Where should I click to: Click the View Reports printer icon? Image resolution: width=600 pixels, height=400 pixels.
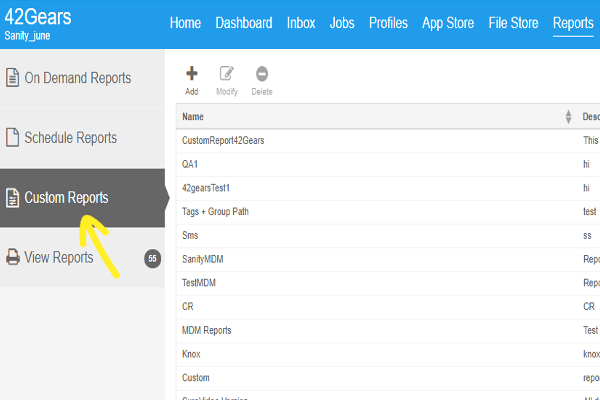pos(13,257)
